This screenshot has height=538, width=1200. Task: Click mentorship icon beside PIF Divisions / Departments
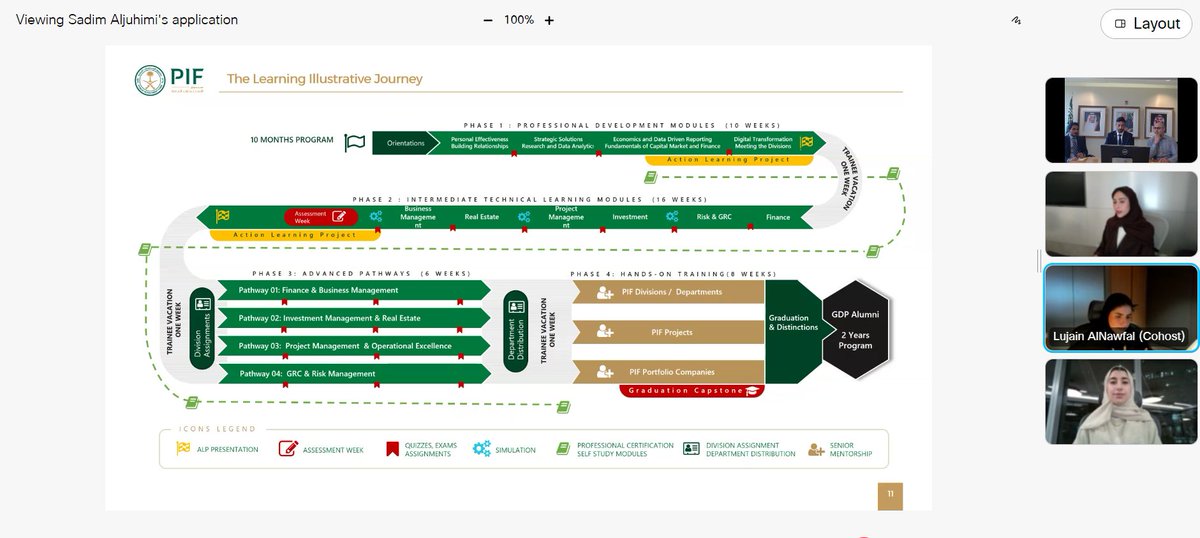click(x=605, y=292)
